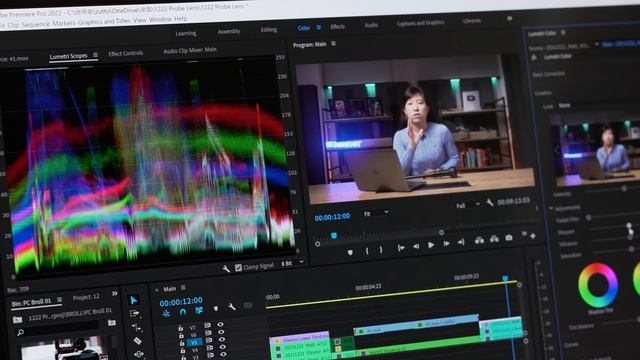
Task: Toggle Clamp Signal checkbox
Action: tap(238, 268)
